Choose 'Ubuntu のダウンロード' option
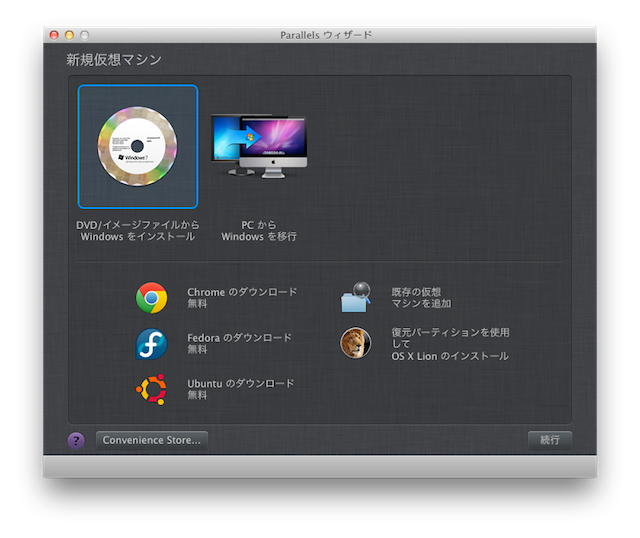Image resolution: width=640 pixels, height=538 pixels. coord(240,384)
